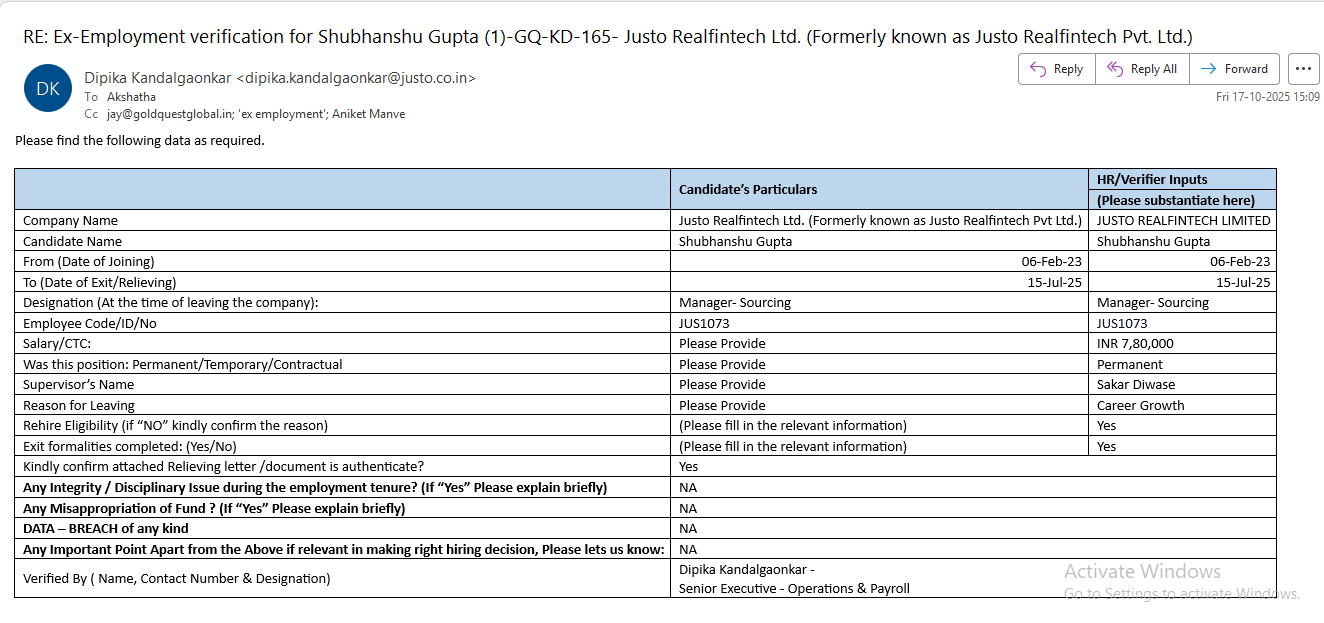1324x623 pixels.
Task: Click the Supervisor's Name label
Action: click(78, 384)
